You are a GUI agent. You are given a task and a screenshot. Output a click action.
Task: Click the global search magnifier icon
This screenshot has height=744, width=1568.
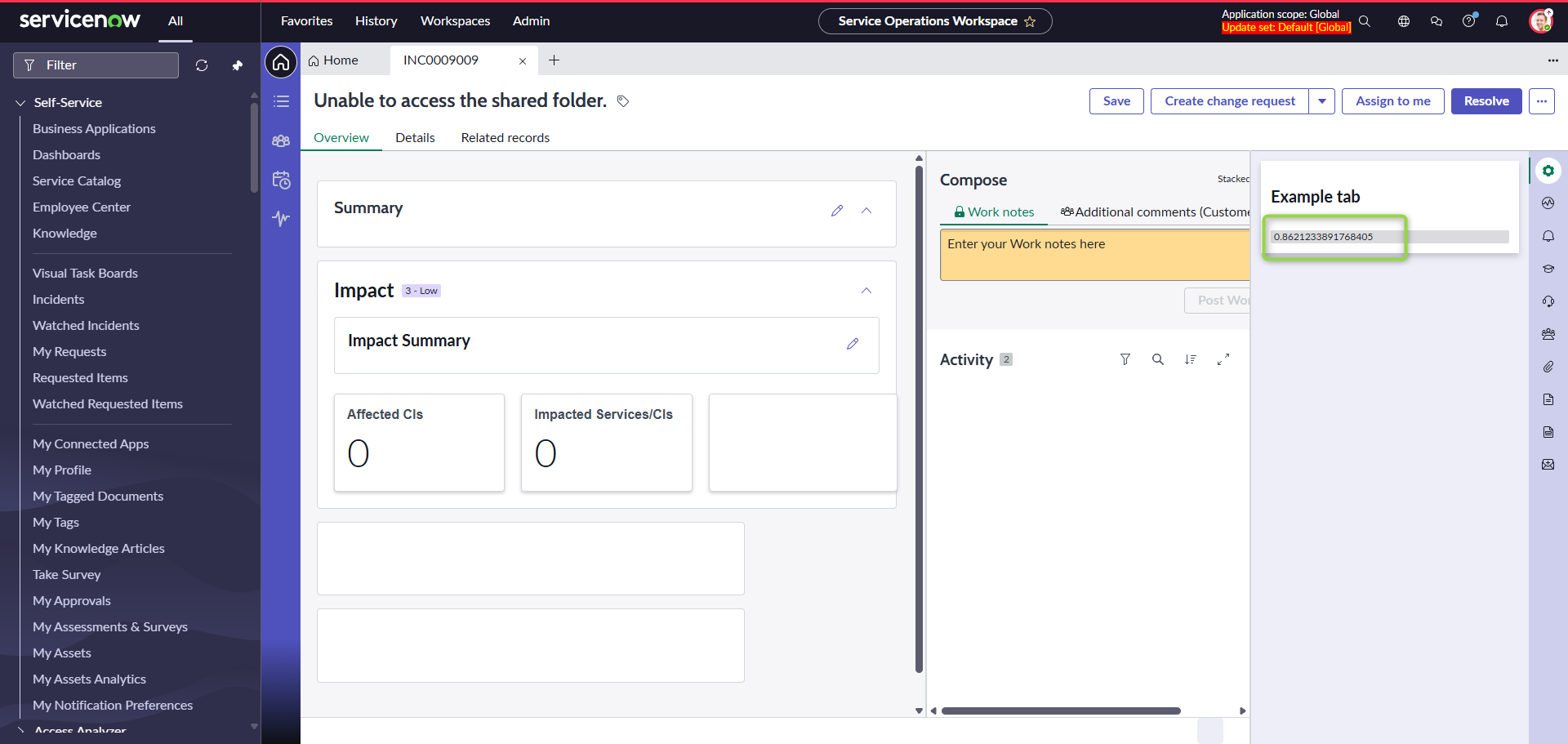1365,21
